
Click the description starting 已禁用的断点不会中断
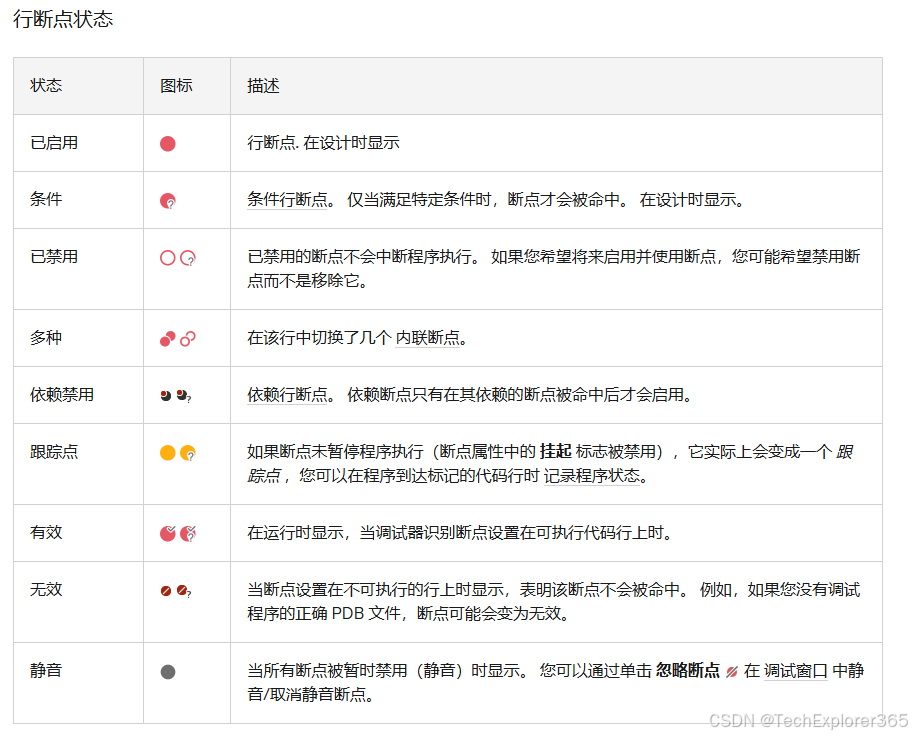click(554, 269)
